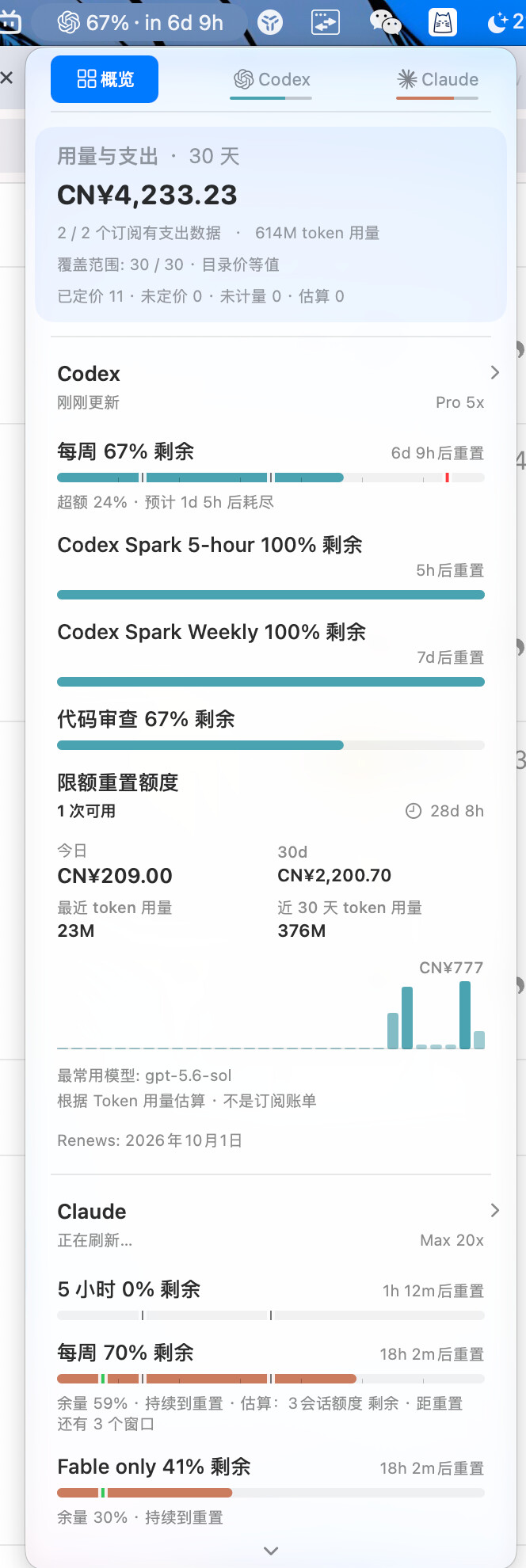Screen dimensions: 526x1568
Task: Click the Fable only 41% progress bar
Action: point(271,1493)
